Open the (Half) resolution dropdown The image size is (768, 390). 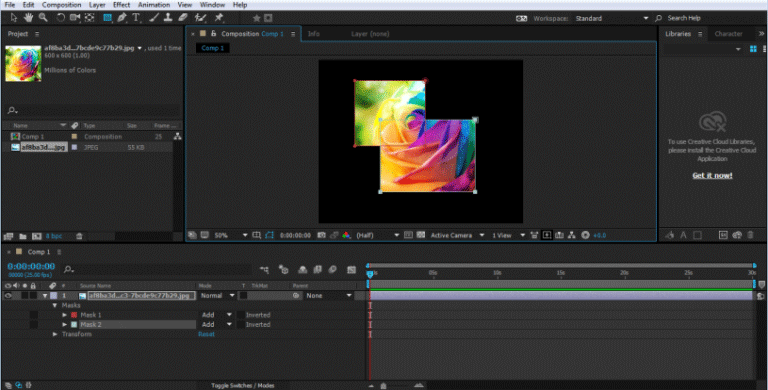(x=377, y=235)
